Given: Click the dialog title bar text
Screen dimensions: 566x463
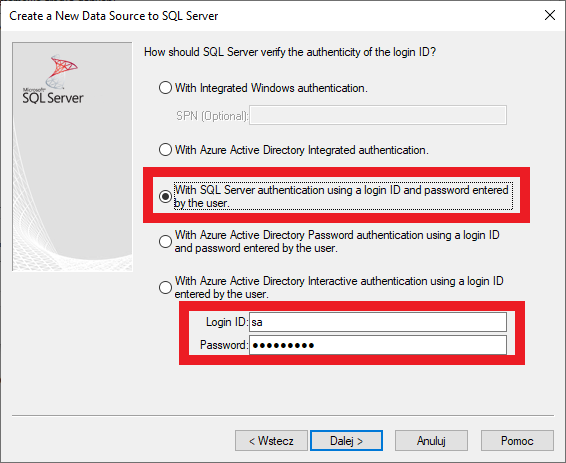Looking at the screenshot, I should 114,16.
